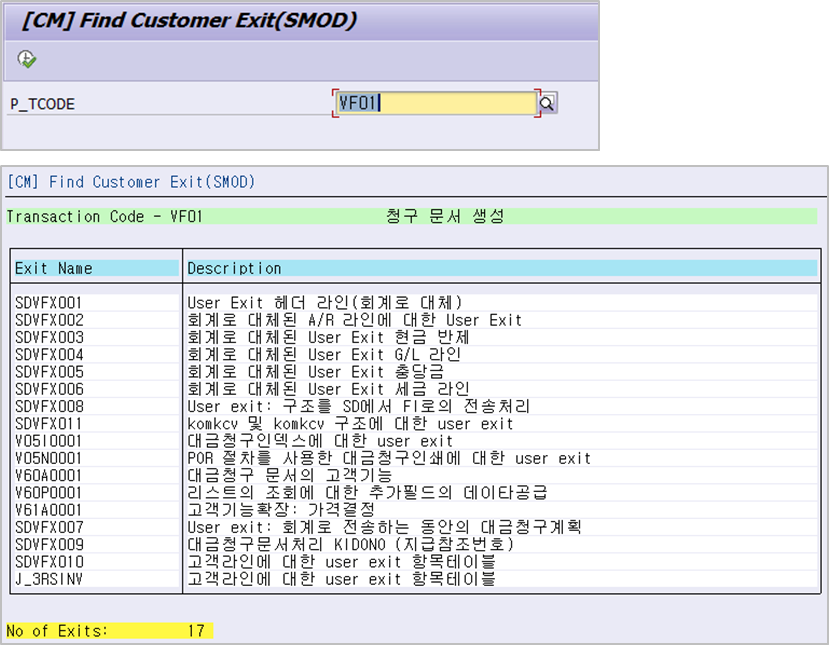The height and width of the screenshot is (645, 829).
Task: Select exit name SDVFX011
Action: 49,424
